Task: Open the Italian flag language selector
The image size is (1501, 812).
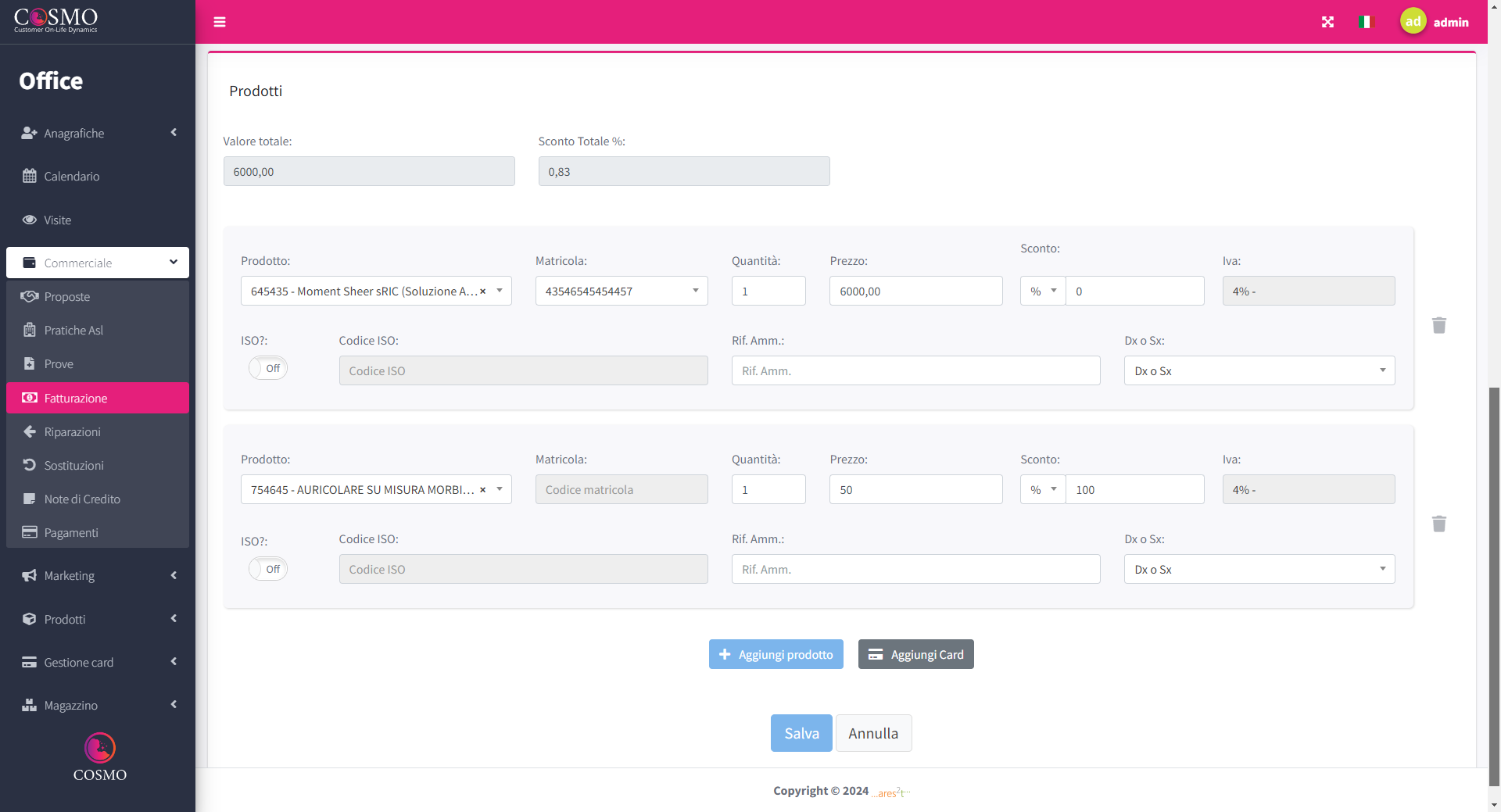Action: pyautogui.click(x=1366, y=22)
